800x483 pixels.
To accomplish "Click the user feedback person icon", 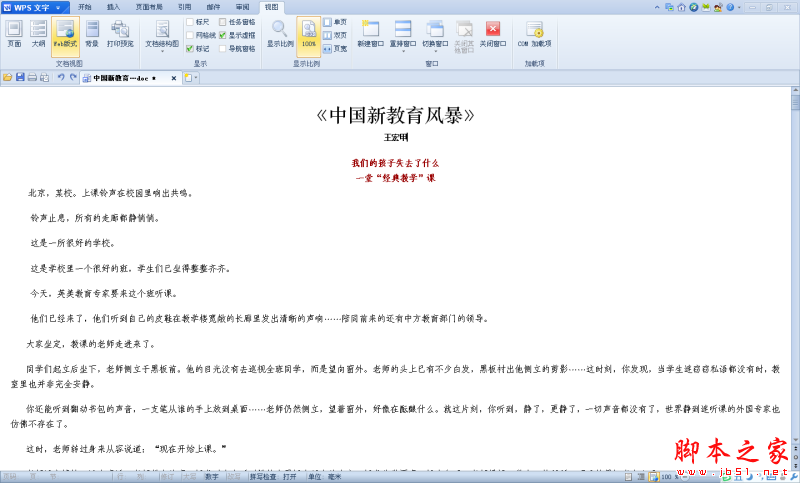I will [718, 7].
